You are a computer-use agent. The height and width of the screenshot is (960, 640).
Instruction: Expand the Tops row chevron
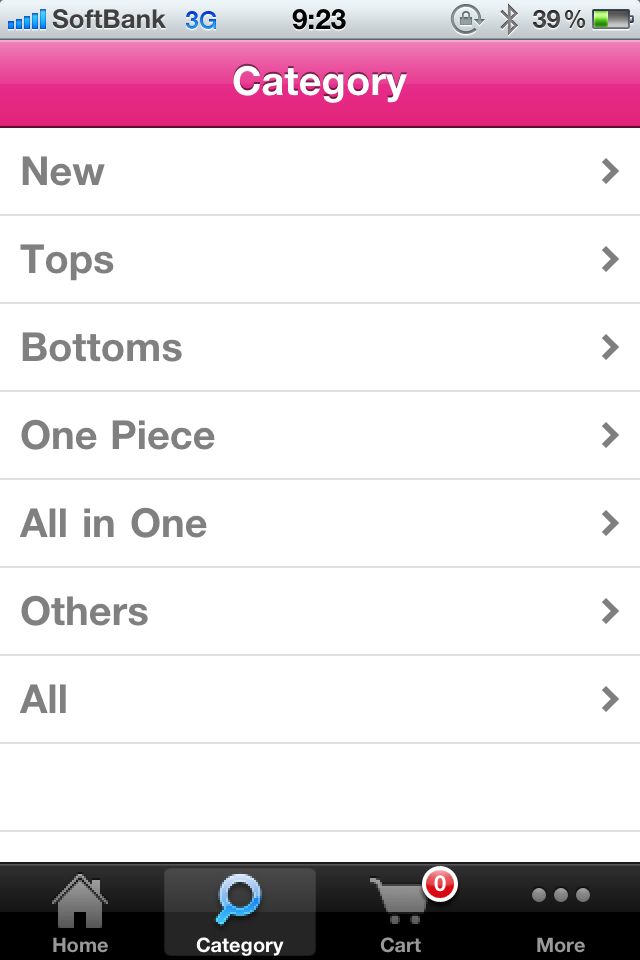(x=610, y=259)
